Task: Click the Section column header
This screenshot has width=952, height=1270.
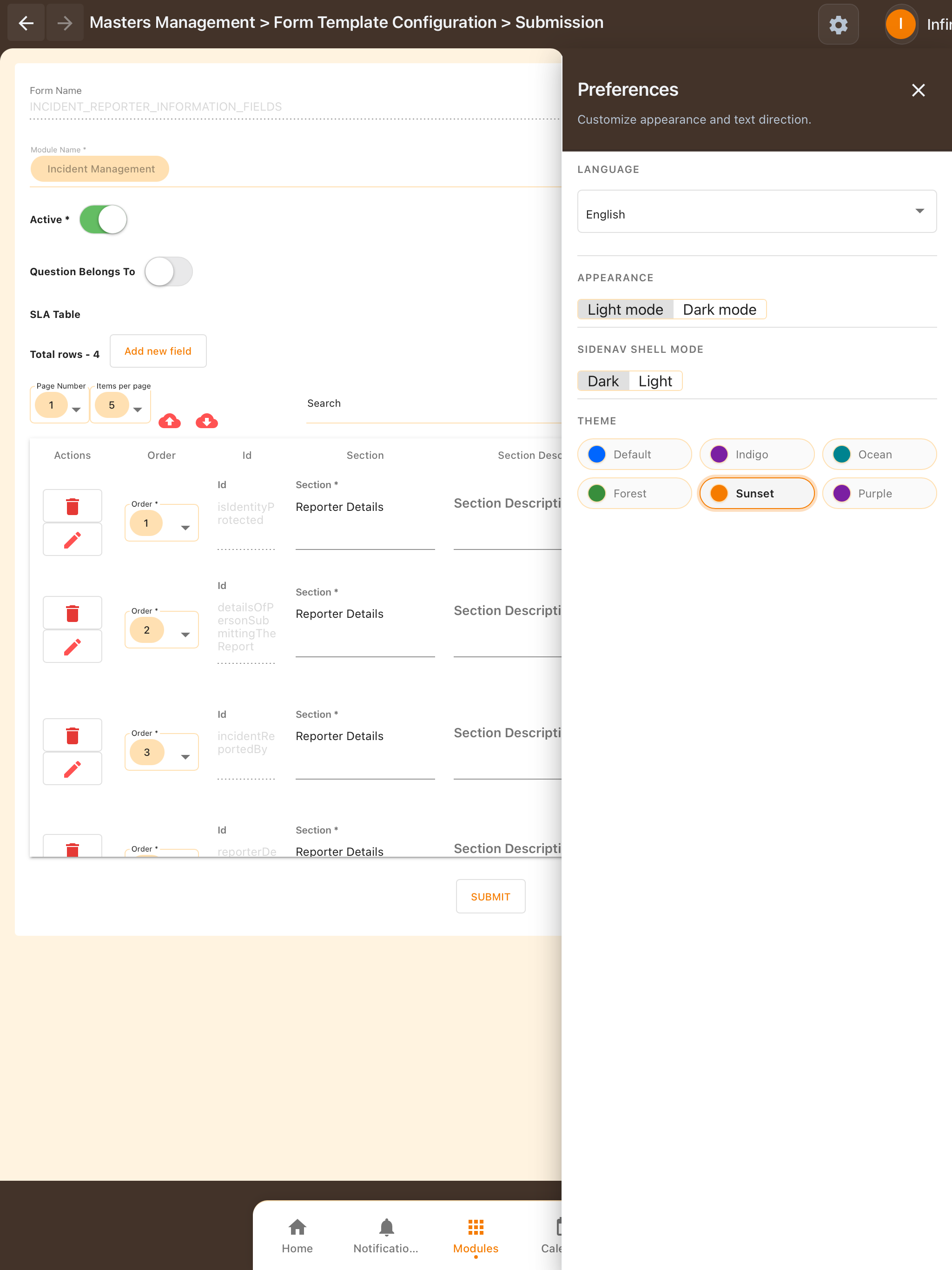Action: [365, 455]
